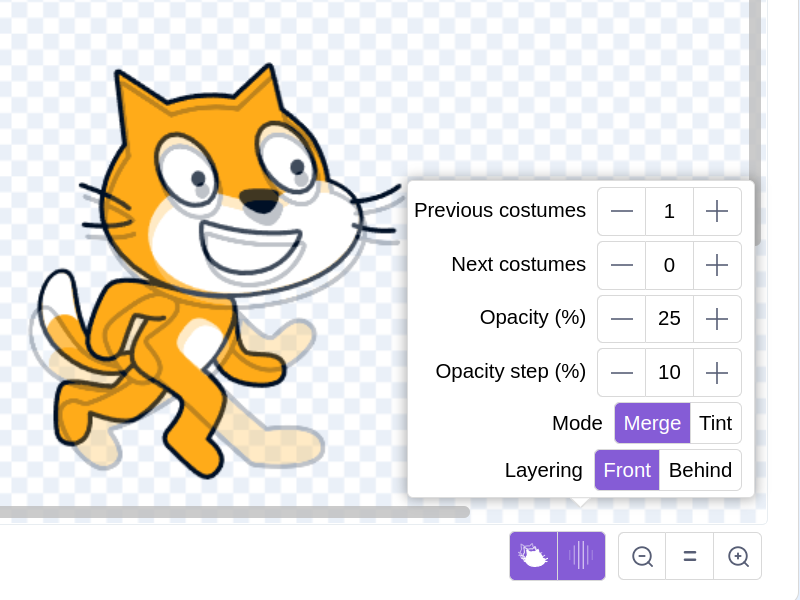Image resolution: width=800 pixels, height=600 pixels.
Task: Select Merge mode
Action: [653, 423]
